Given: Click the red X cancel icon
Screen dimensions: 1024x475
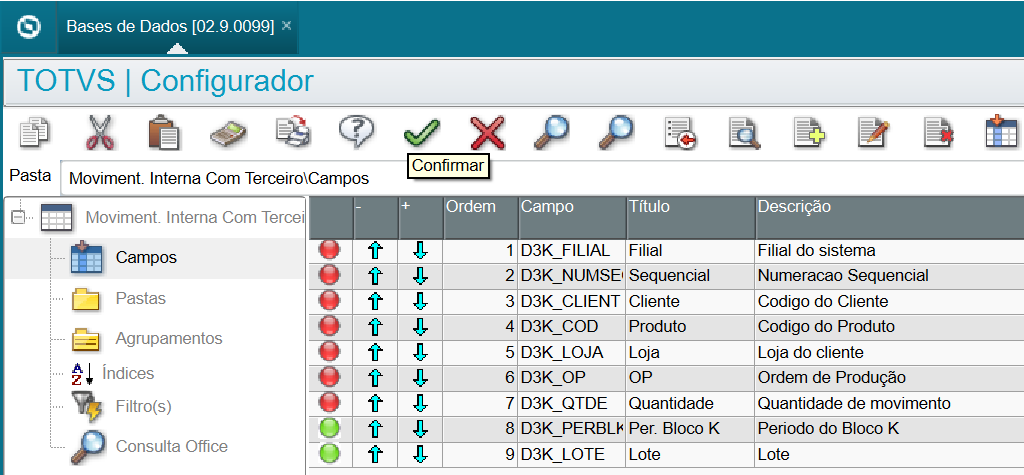Looking at the screenshot, I should [x=488, y=133].
